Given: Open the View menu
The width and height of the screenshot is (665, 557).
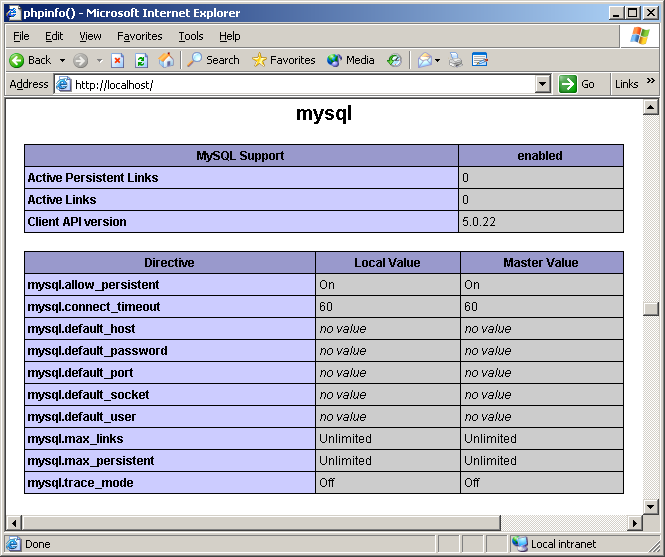Looking at the screenshot, I should point(90,36).
